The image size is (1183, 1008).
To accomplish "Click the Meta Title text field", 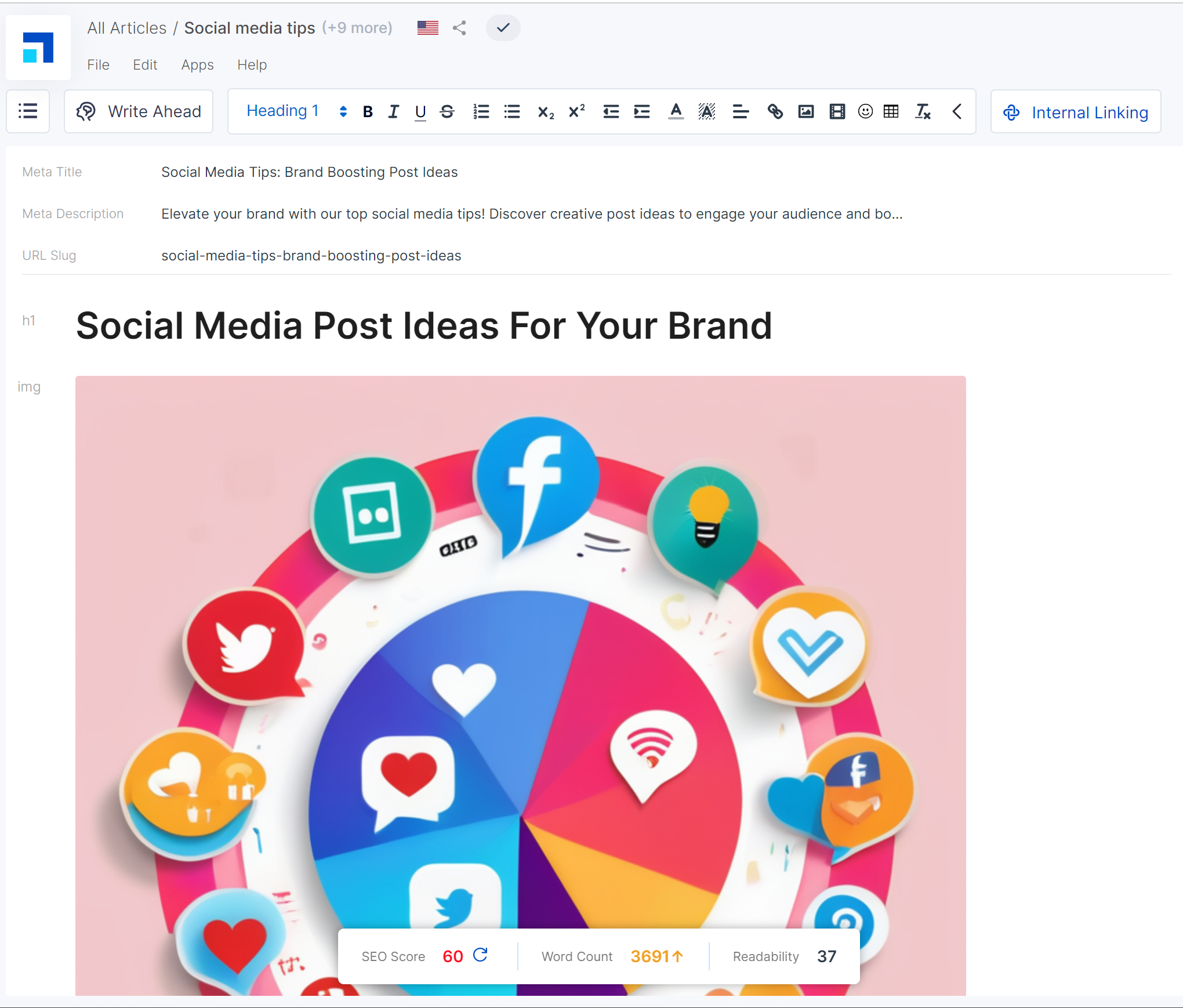I will [x=310, y=172].
